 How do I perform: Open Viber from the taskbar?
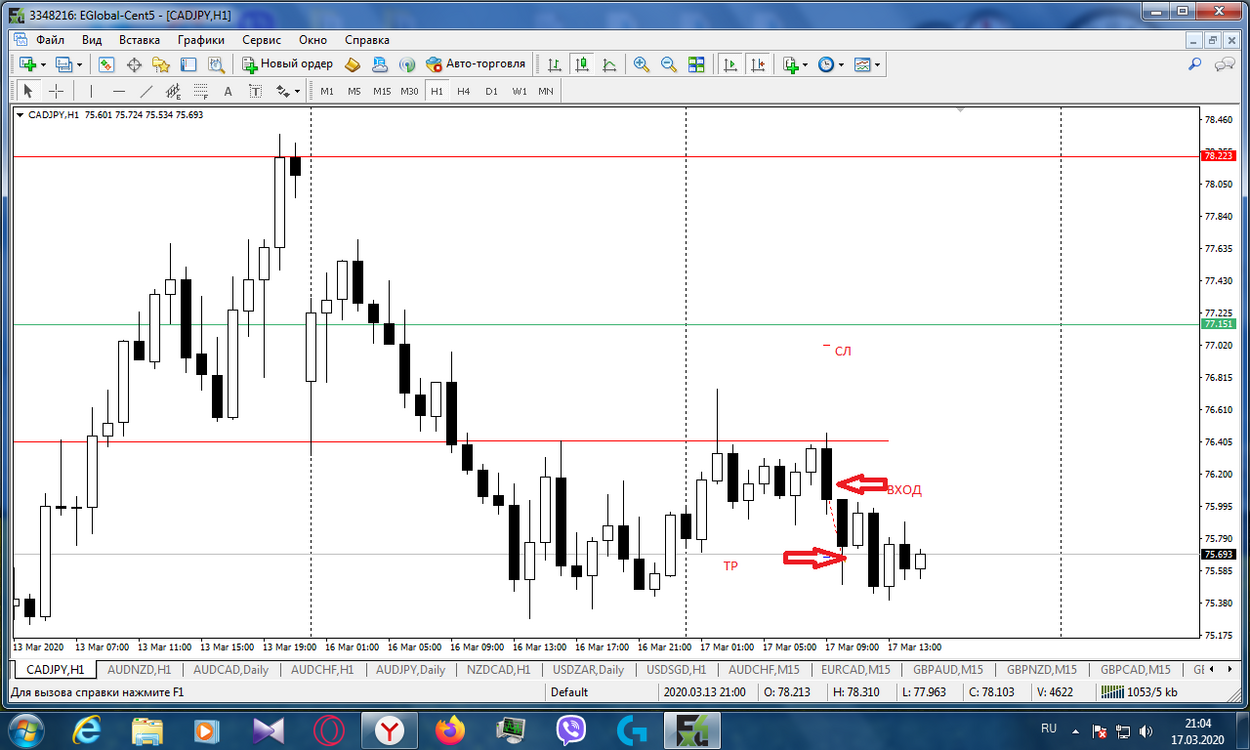(571, 731)
